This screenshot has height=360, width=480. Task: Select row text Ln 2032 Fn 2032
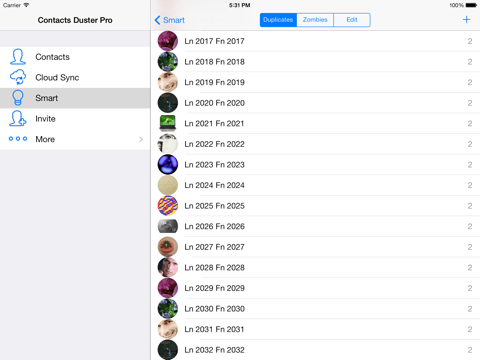pos(214,350)
